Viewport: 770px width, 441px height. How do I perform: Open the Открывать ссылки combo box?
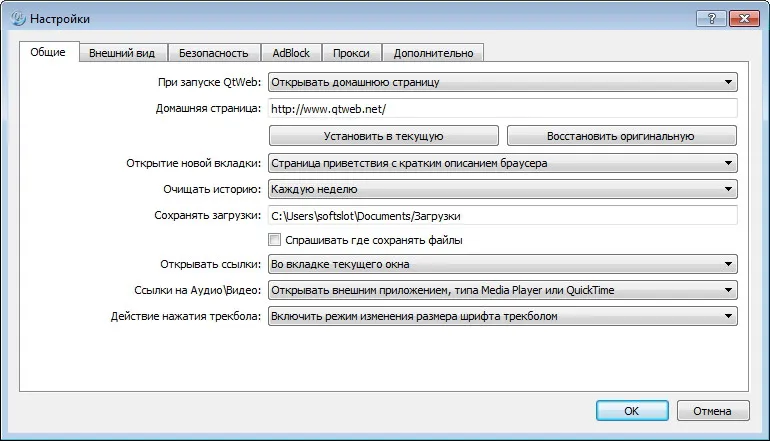pos(502,264)
